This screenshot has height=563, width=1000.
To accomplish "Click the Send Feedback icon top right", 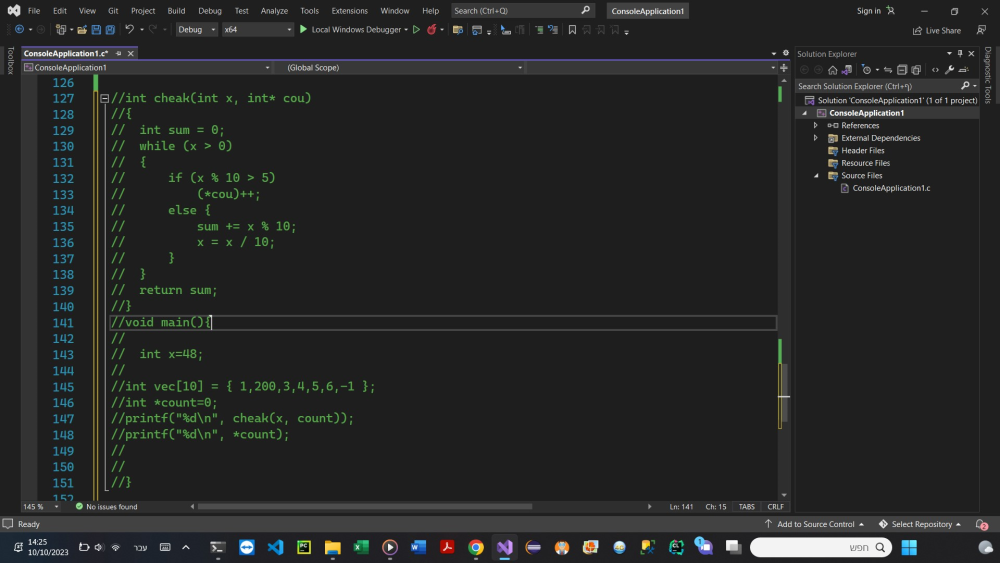I will point(982,30).
